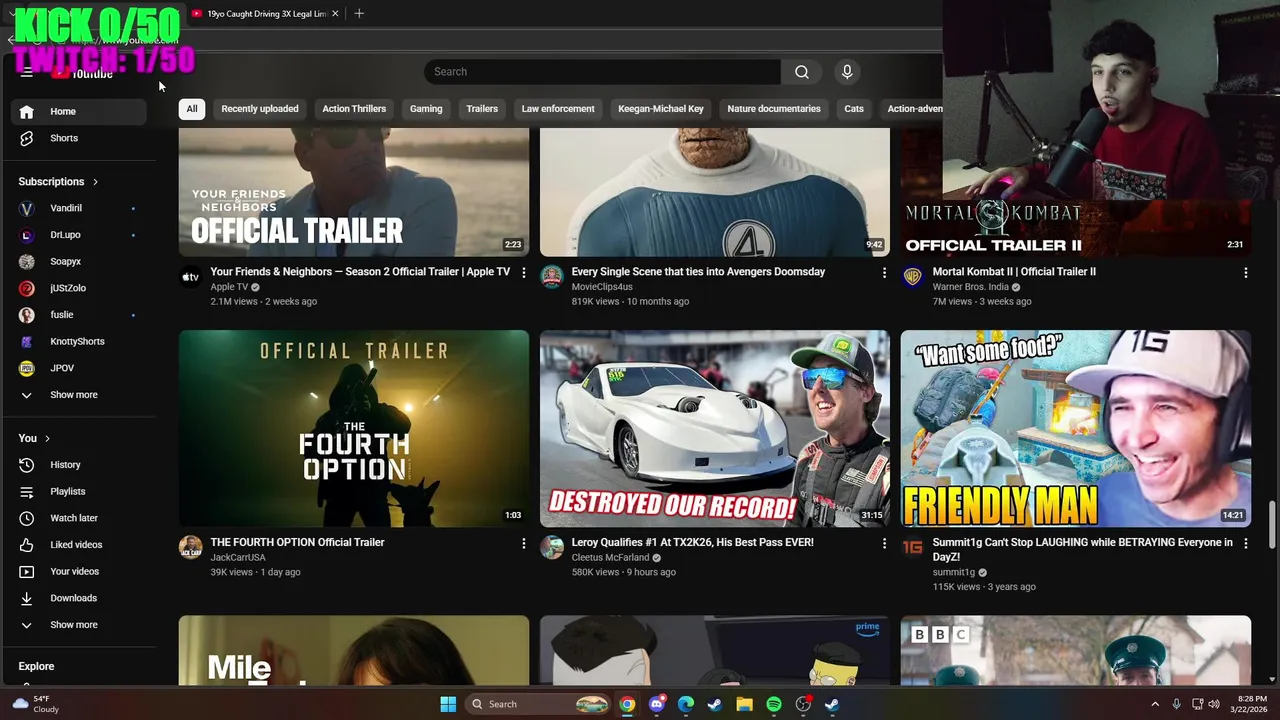Screen dimensions: 1280x720
Task: Click the search magnifier button
Action: coord(802,72)
